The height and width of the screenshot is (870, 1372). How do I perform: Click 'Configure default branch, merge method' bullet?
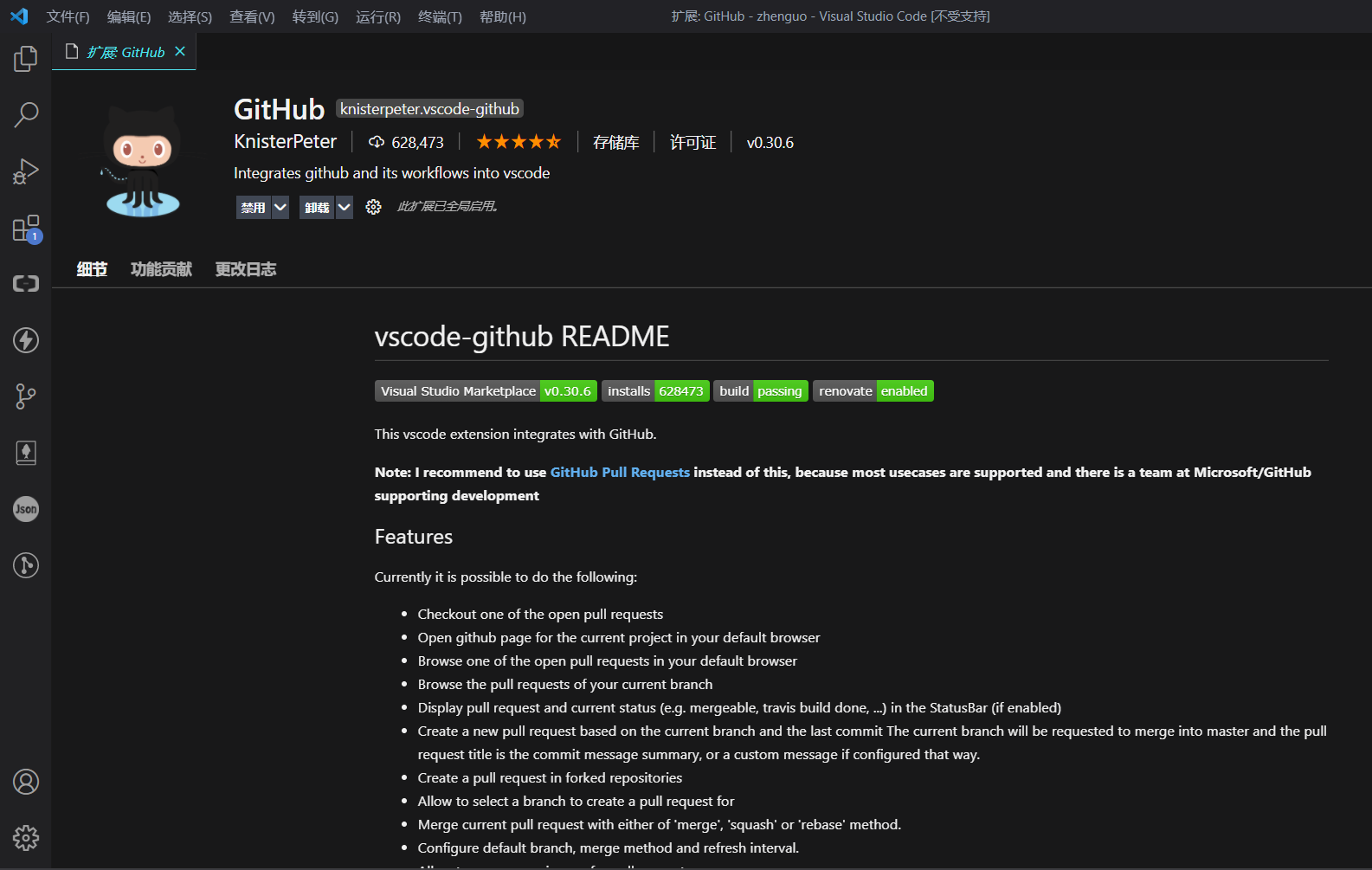[609, 847]
